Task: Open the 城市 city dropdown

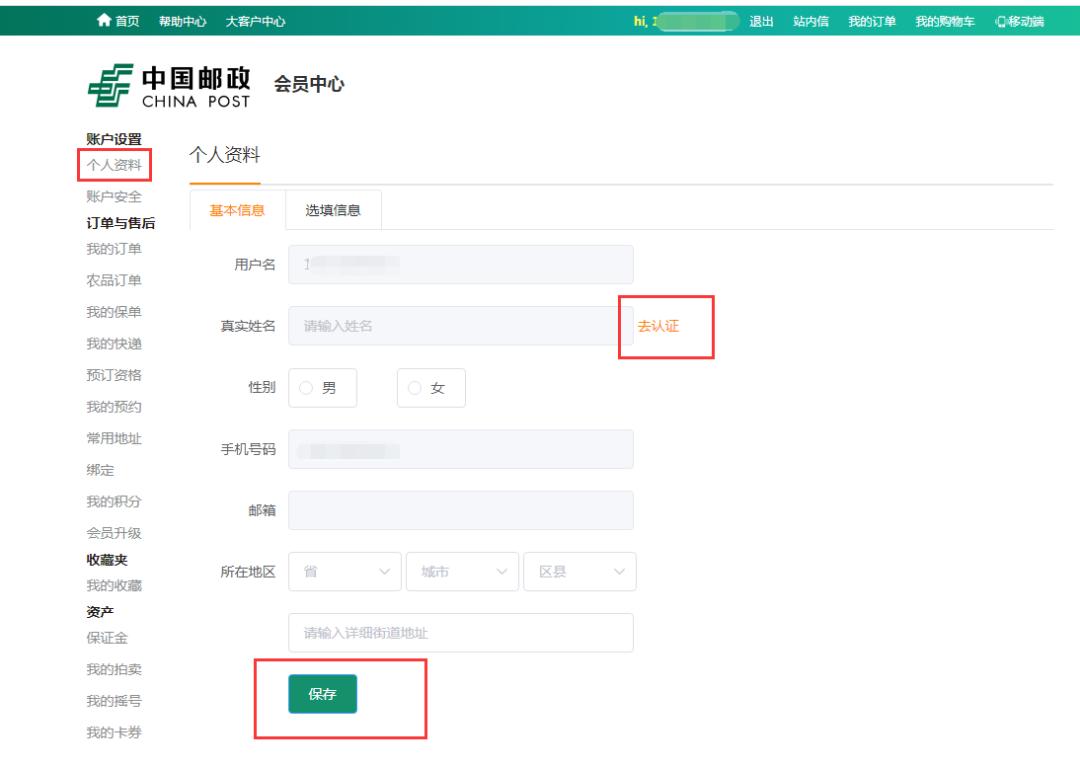Action: 462,571
